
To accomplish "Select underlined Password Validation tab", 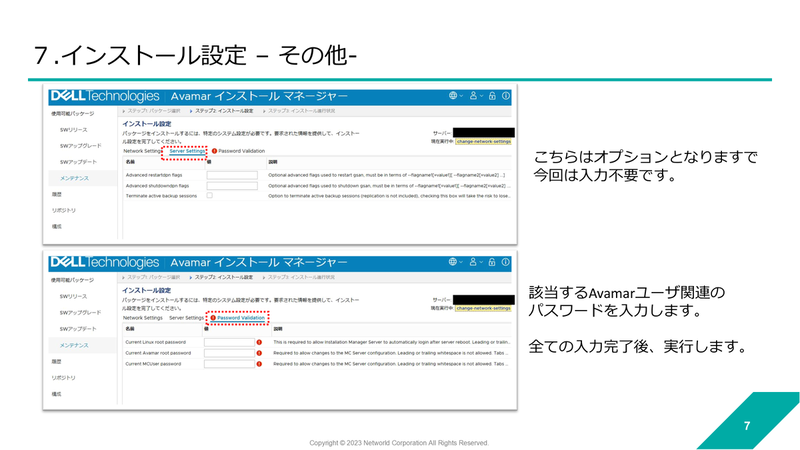I will click(238, 318).
